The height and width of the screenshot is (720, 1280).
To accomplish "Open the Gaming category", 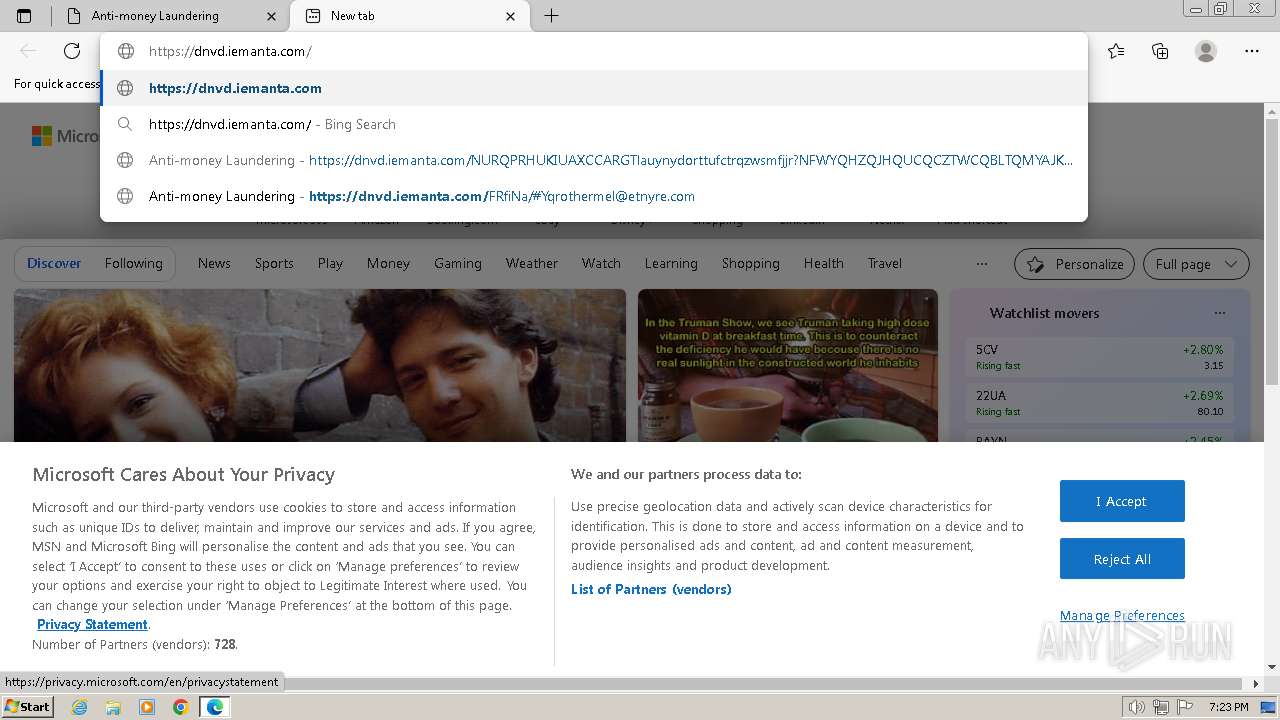I will coord(458,264).
